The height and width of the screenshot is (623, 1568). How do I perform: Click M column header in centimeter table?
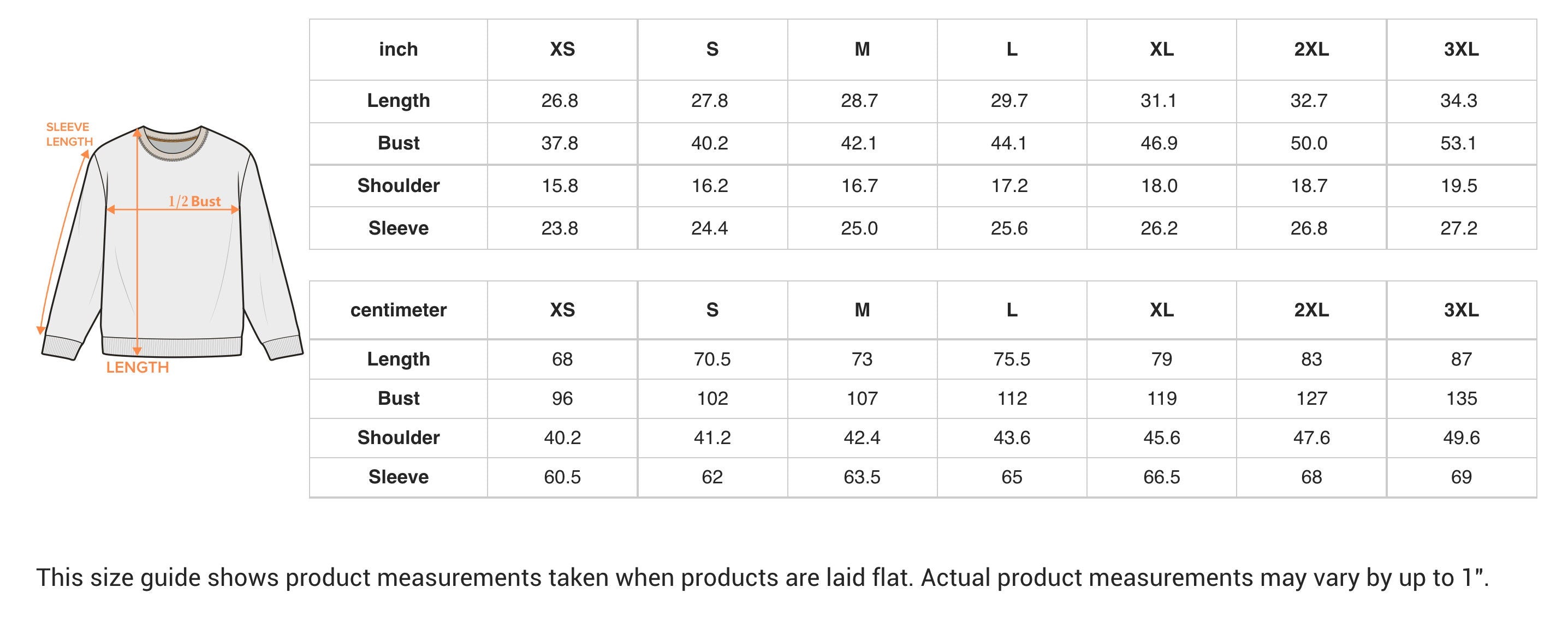pos(862,310)
